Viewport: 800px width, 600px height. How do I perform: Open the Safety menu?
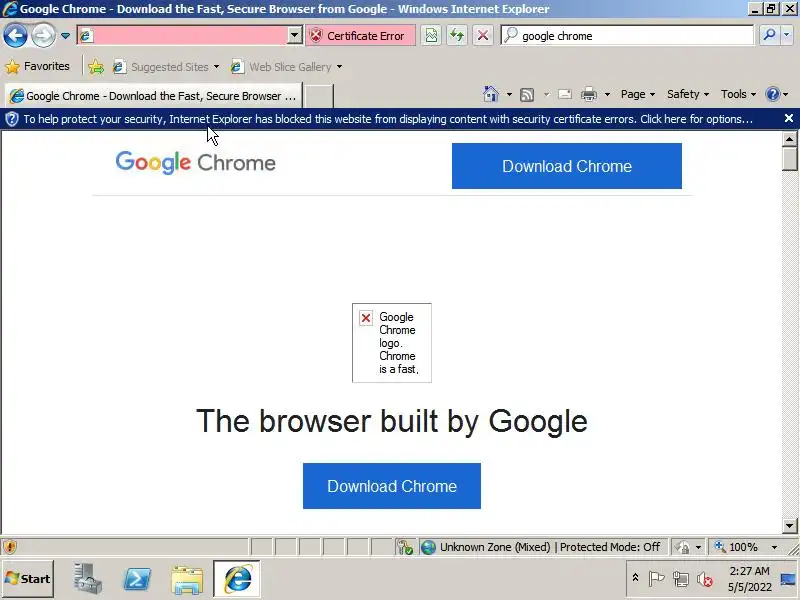(688, 94)
